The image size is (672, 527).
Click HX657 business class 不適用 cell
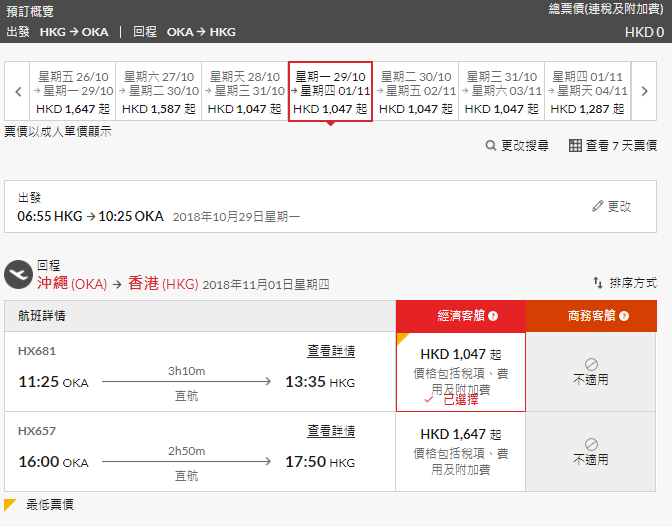pyautogui.click(x=591, y=452)
